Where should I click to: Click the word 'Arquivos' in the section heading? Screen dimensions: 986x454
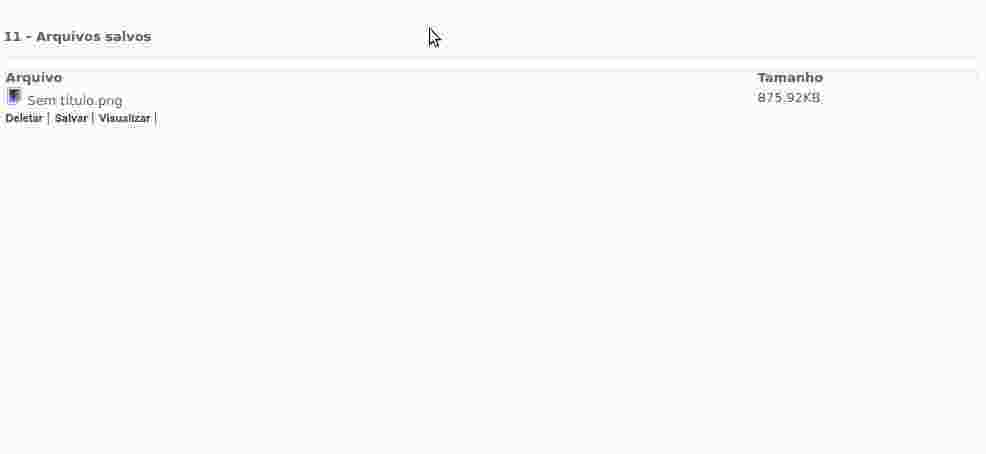point(69,36)
